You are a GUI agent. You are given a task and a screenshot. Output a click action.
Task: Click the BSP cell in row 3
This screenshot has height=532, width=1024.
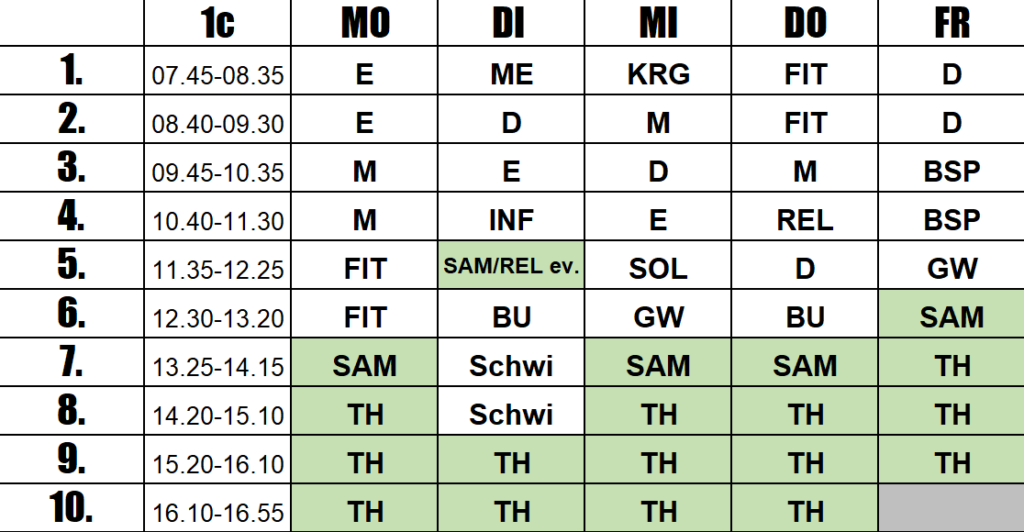952,168
